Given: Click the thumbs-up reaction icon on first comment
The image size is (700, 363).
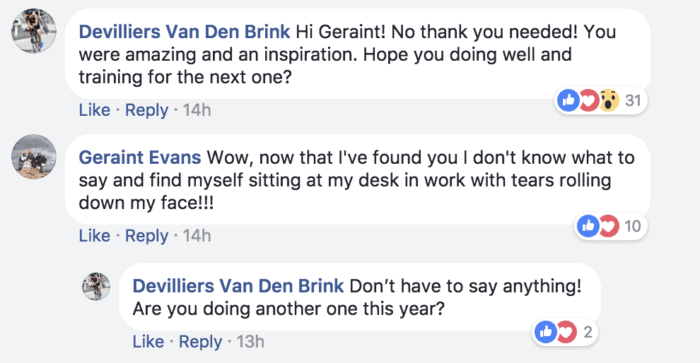Looking at the screenshot, I should pos(568,100).
